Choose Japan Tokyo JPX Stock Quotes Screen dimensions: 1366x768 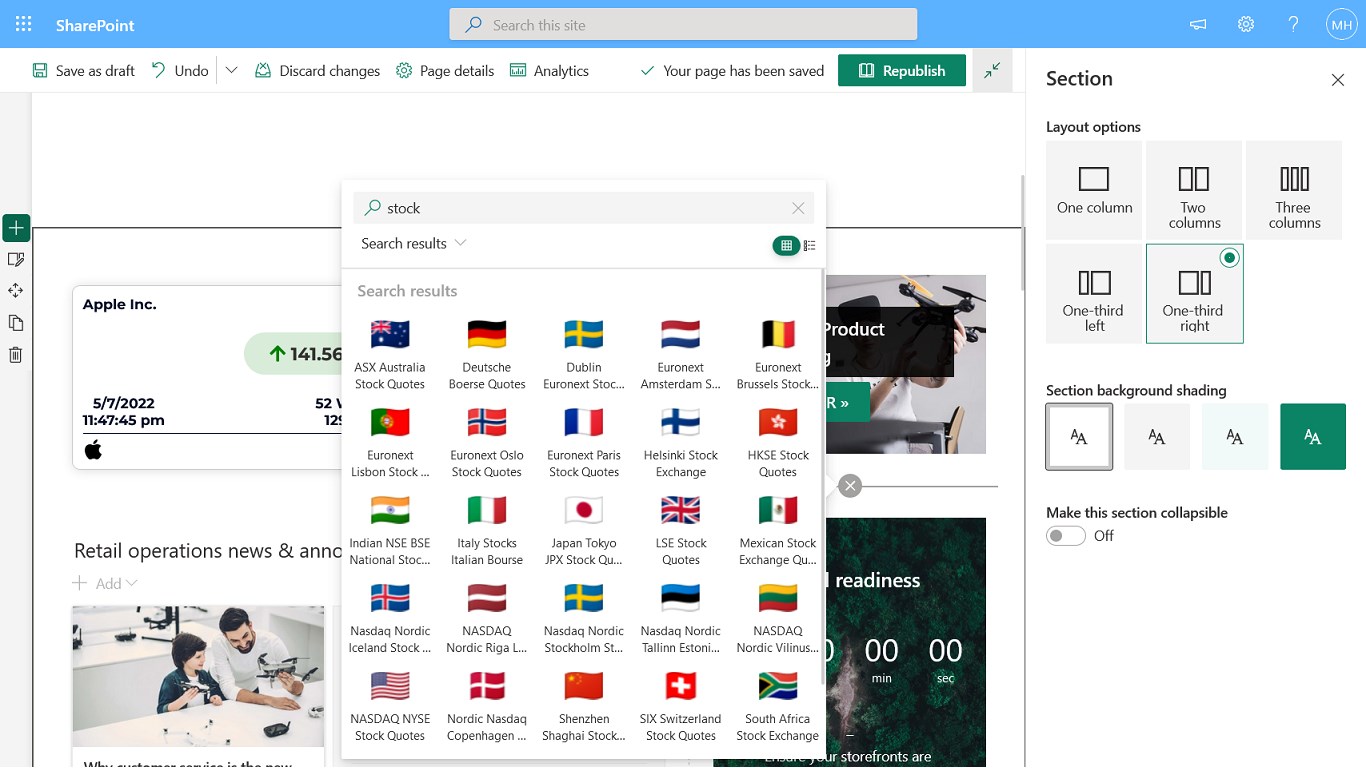[584, 530]
